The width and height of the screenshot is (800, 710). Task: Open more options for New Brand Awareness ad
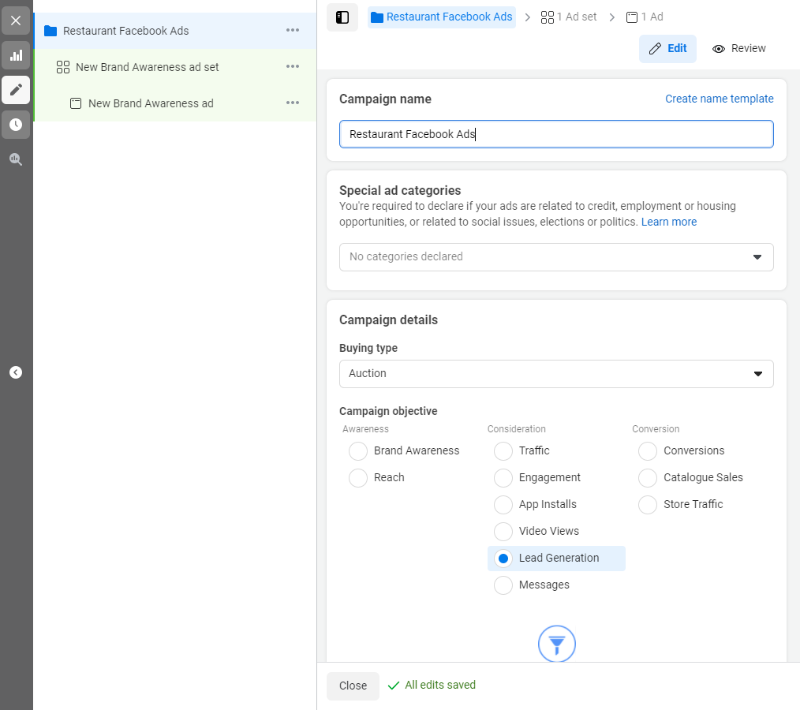click(x=292, y=103)
